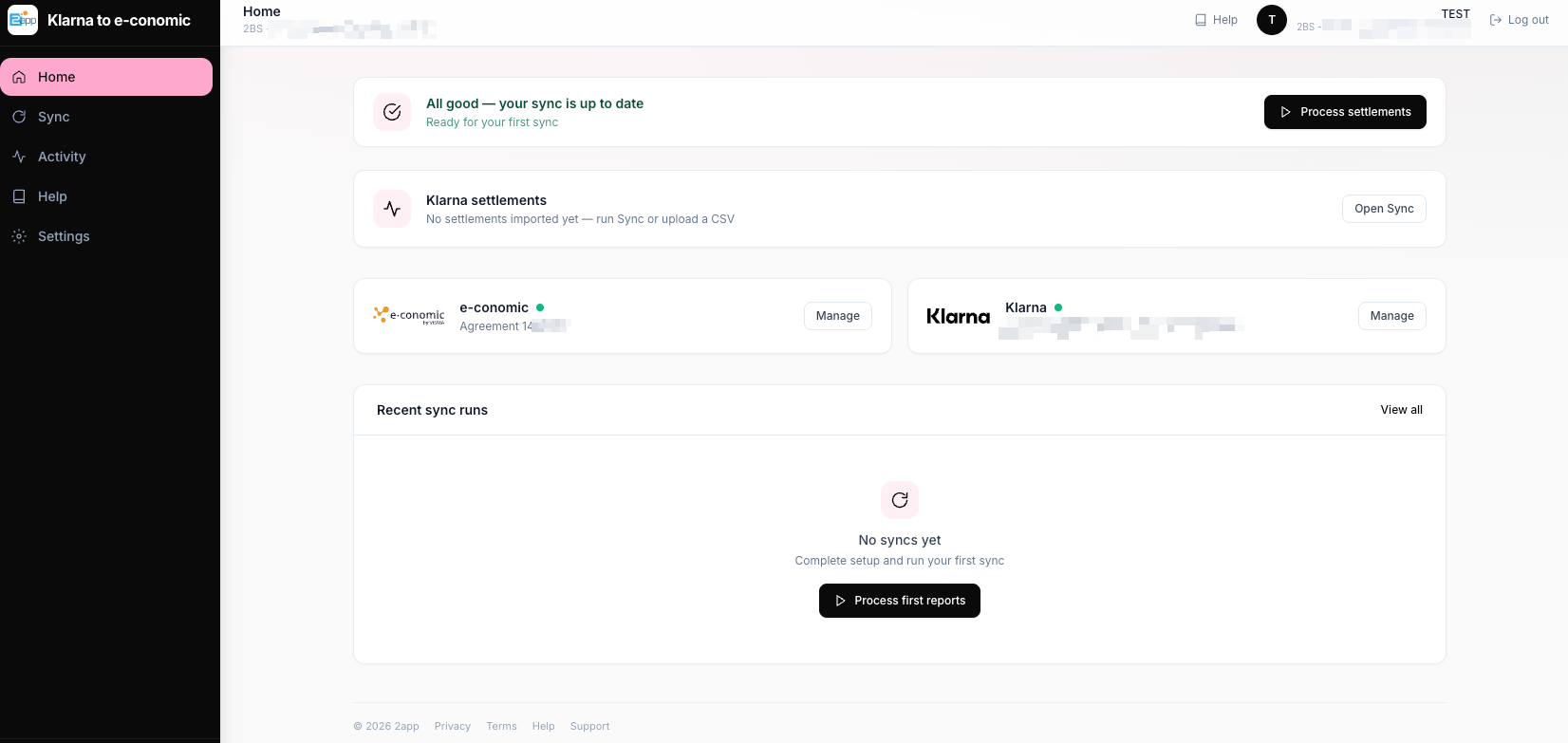1568x743 pixels.
Task: Click the TEST label in the header
Action: coord(1456,14)
